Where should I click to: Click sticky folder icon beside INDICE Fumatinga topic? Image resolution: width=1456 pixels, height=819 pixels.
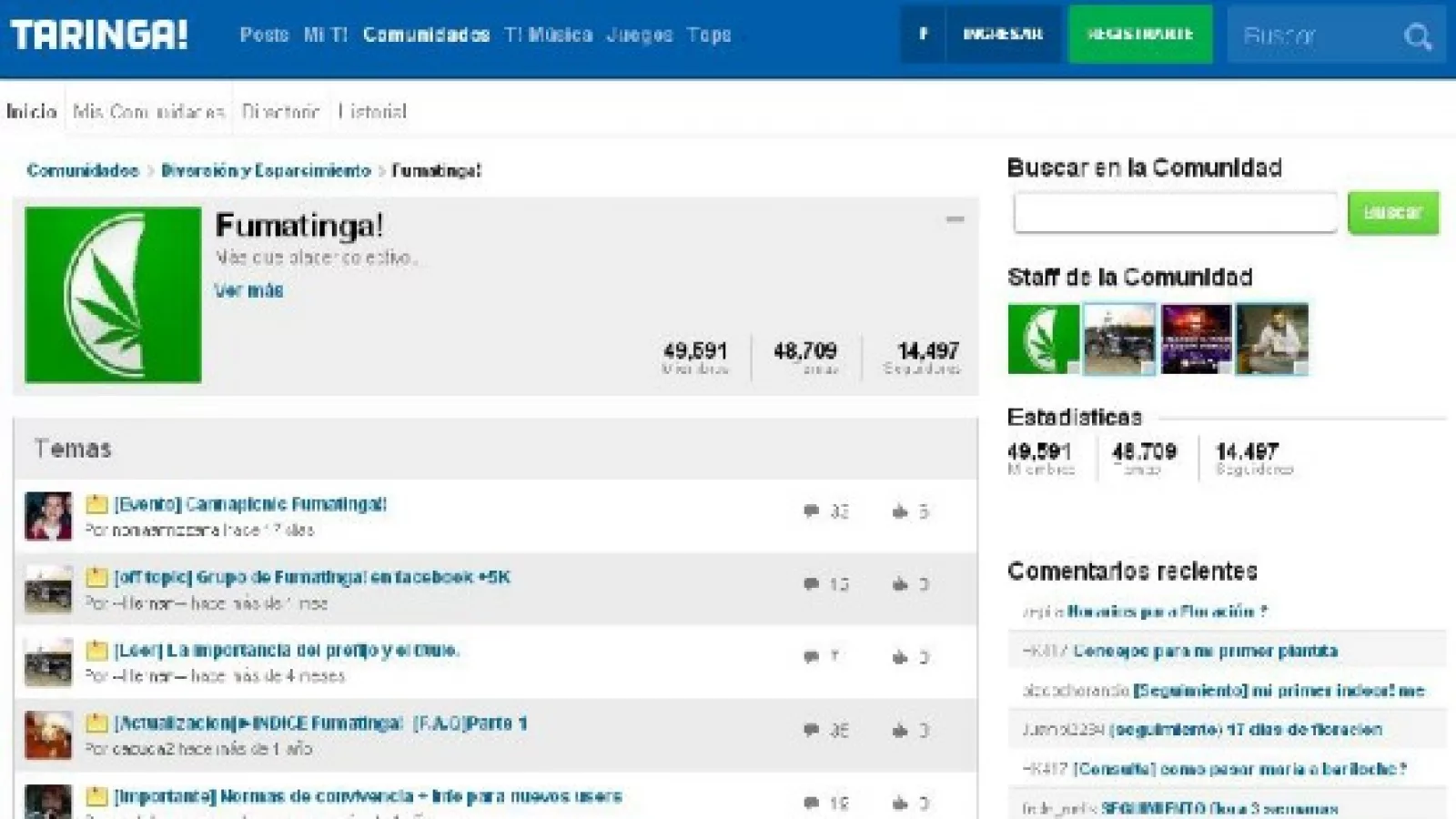point(96,723)
